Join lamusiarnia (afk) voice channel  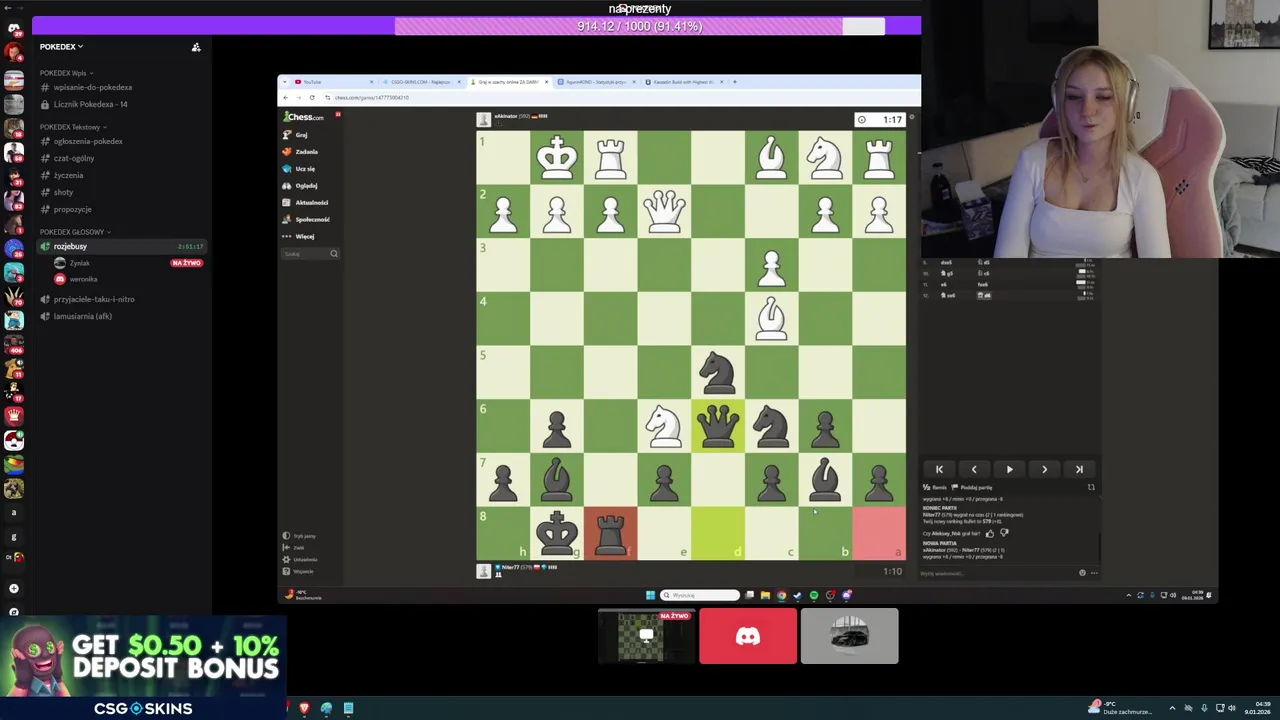click(82, 316)
